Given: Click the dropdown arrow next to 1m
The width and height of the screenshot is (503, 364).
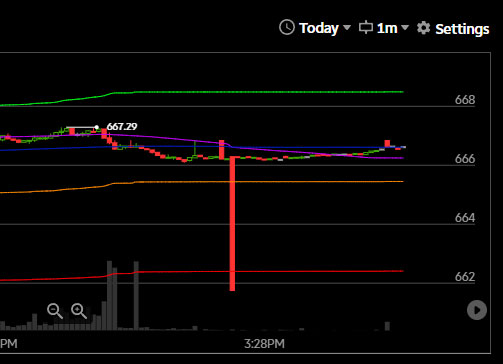Looking at the screenshot, I should pos(405,27).
